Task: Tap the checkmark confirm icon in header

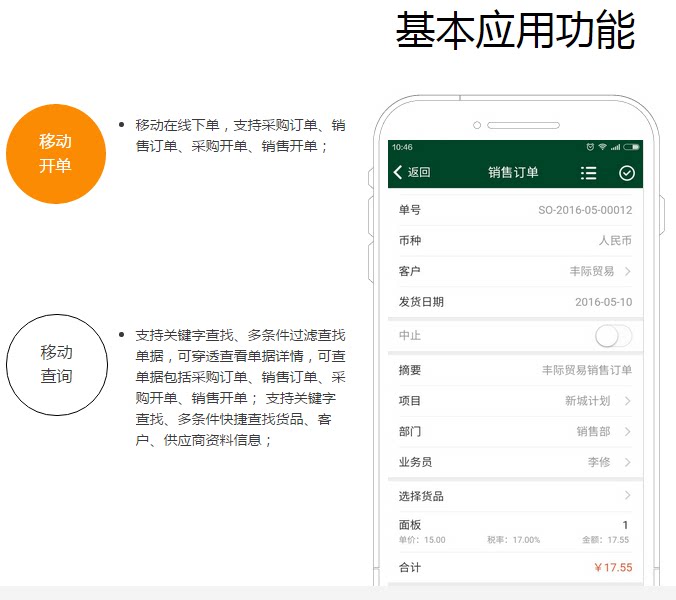Action: tap(626, 173)
